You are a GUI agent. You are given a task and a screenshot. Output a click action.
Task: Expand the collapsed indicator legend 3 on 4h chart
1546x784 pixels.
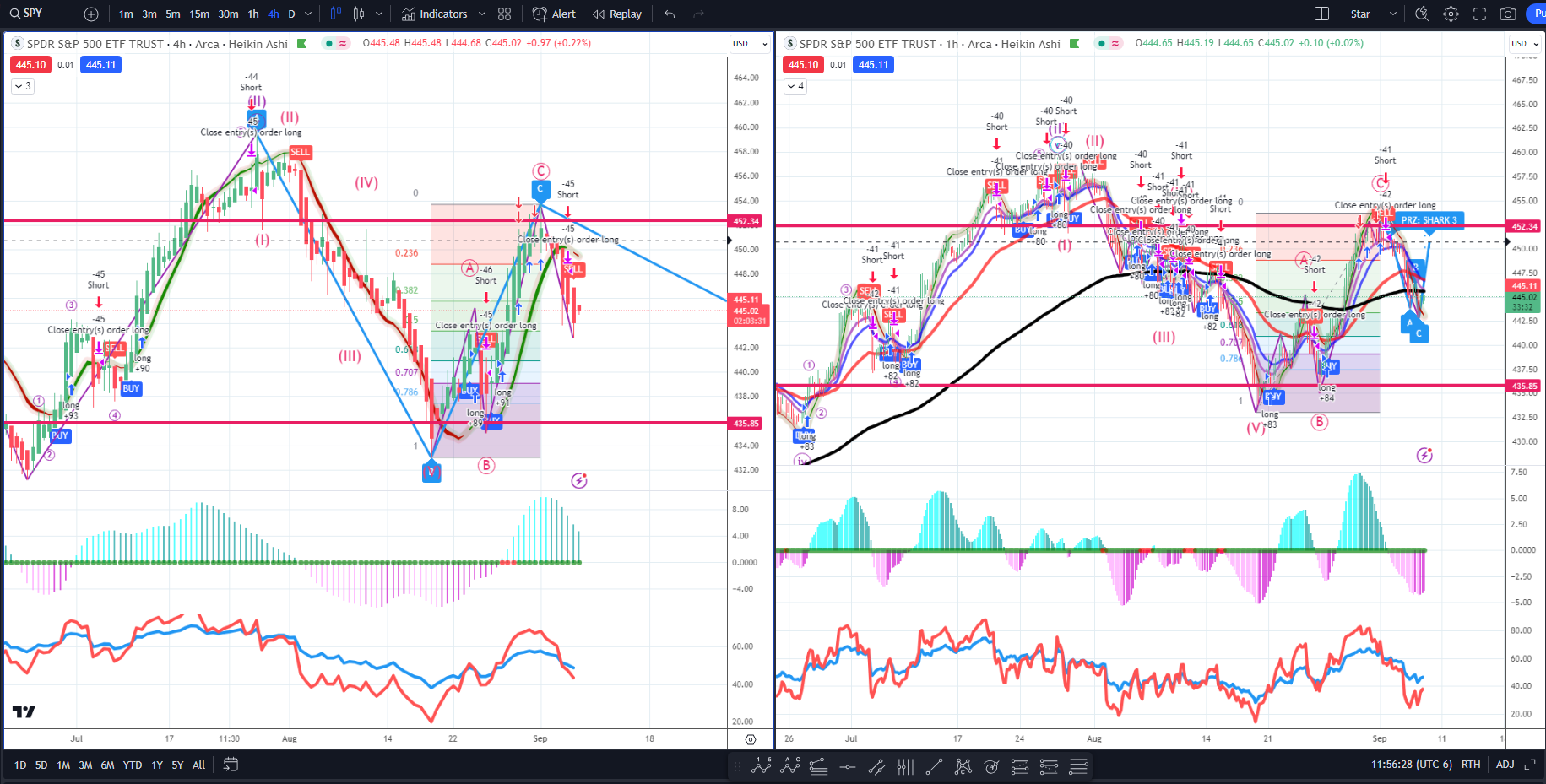pos(23,86)
